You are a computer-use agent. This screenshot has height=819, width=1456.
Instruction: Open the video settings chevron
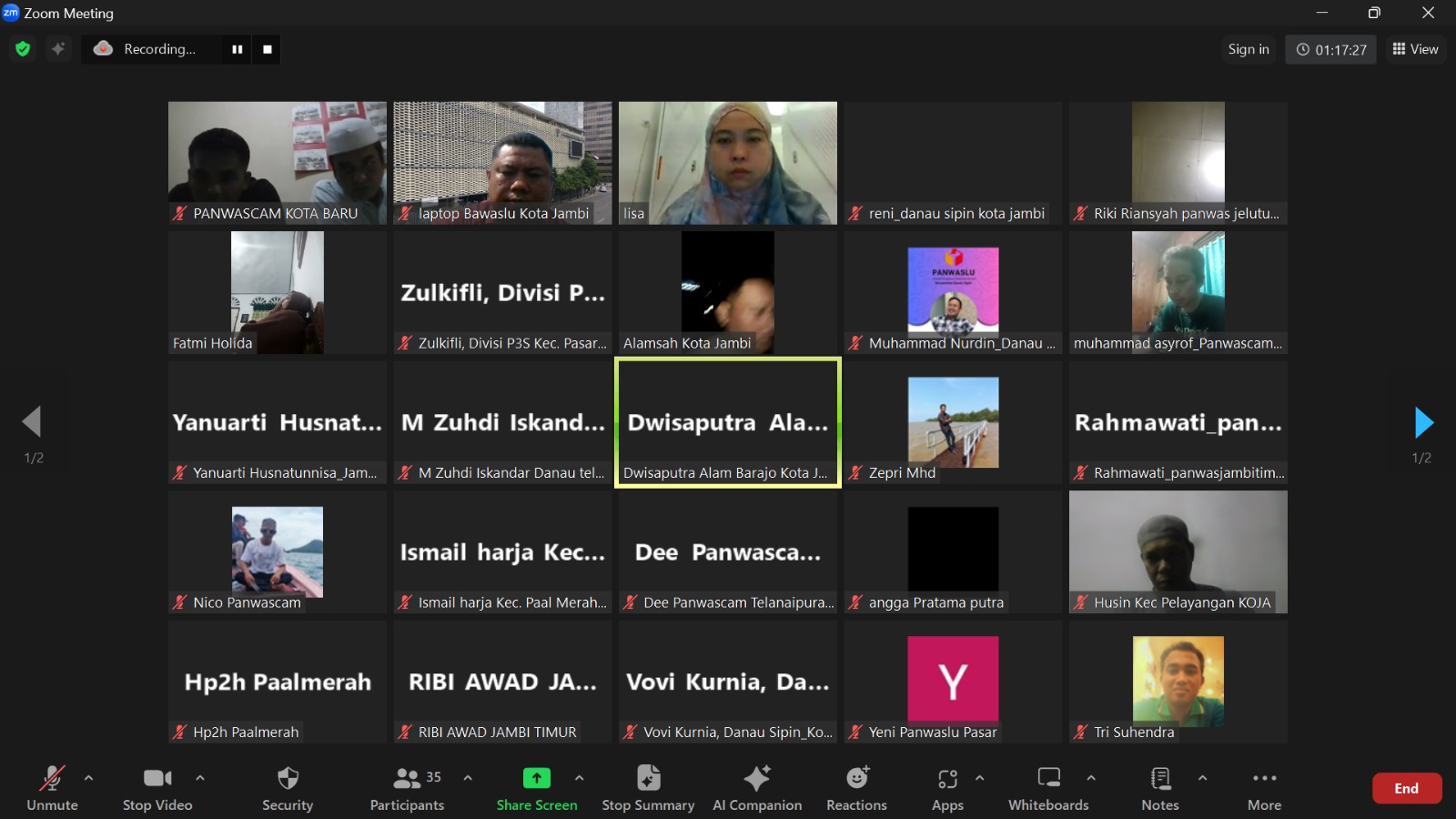pos(199,778)
